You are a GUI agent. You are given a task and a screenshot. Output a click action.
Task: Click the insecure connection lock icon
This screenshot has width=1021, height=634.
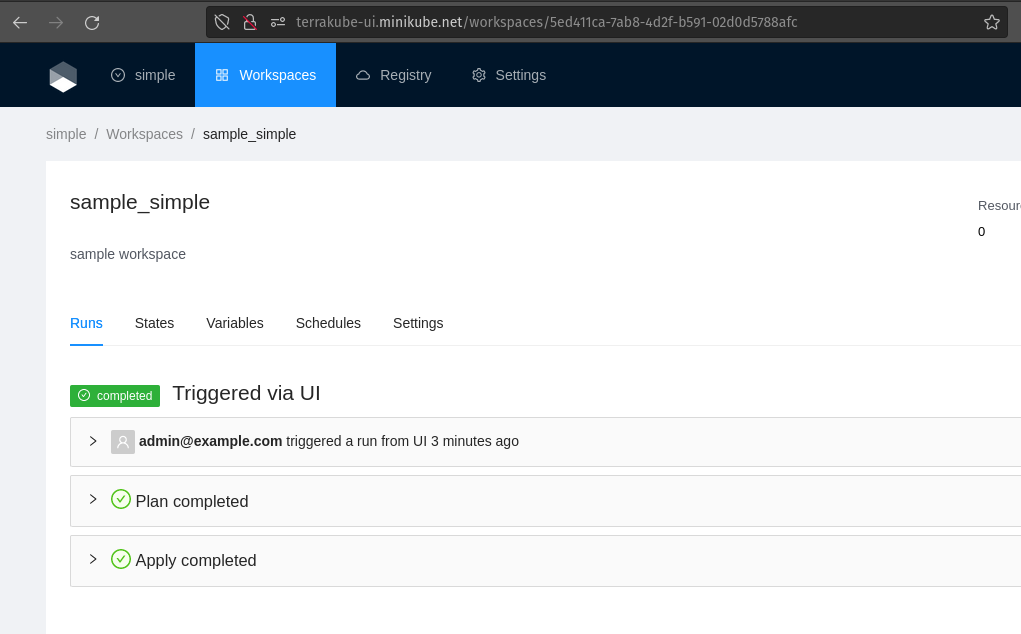250,22
